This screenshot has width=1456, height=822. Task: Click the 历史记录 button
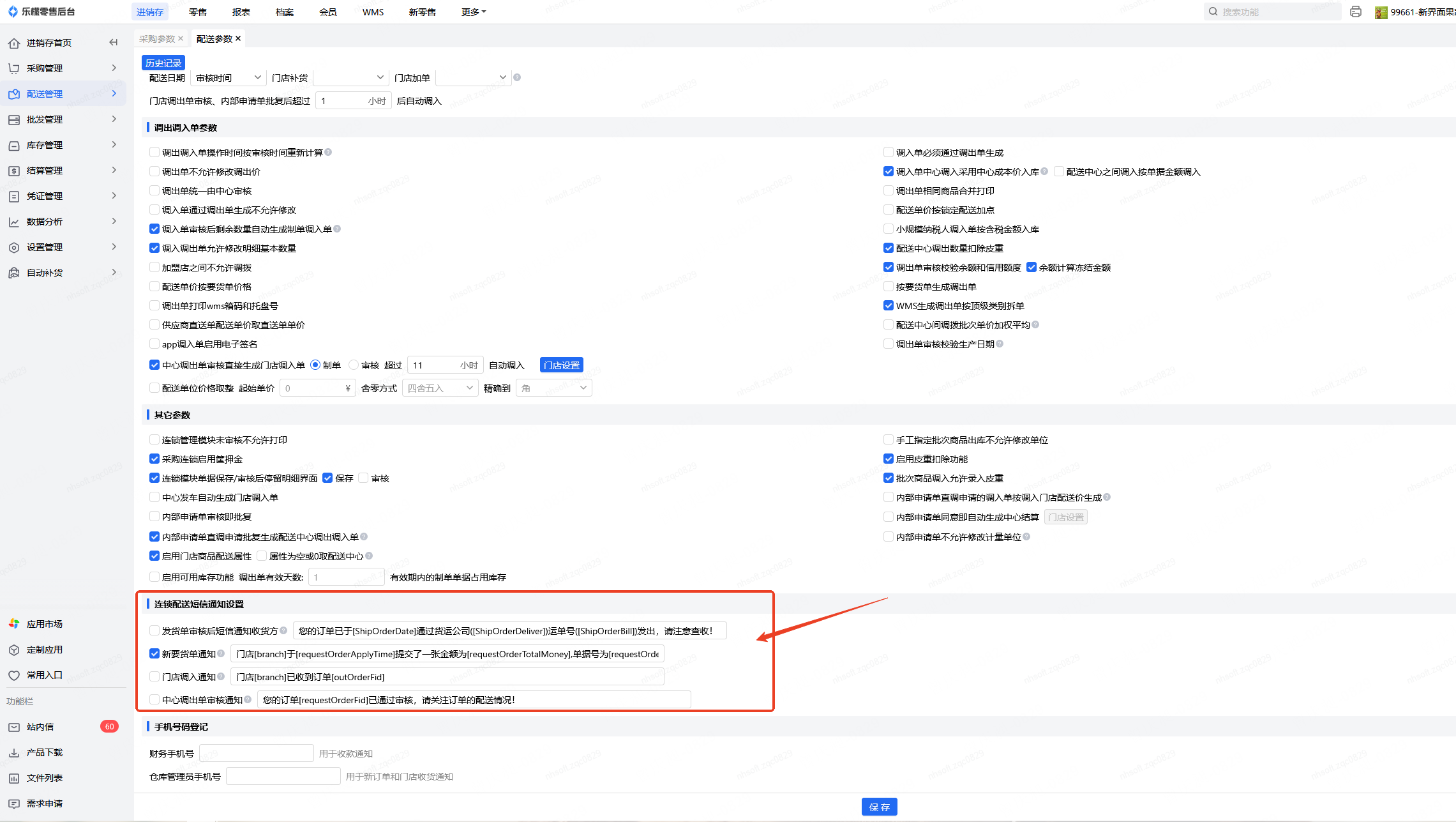(163, 63)
